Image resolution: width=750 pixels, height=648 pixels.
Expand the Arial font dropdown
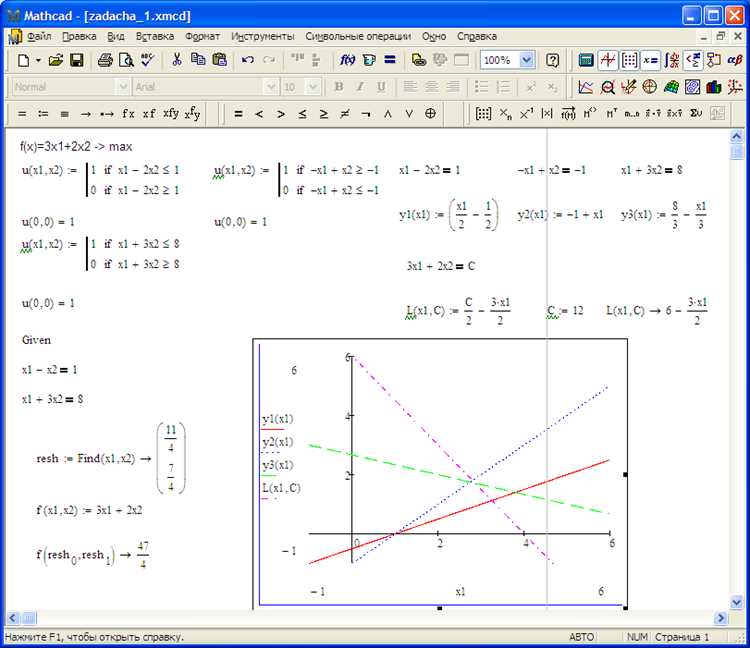coord(271,87)
